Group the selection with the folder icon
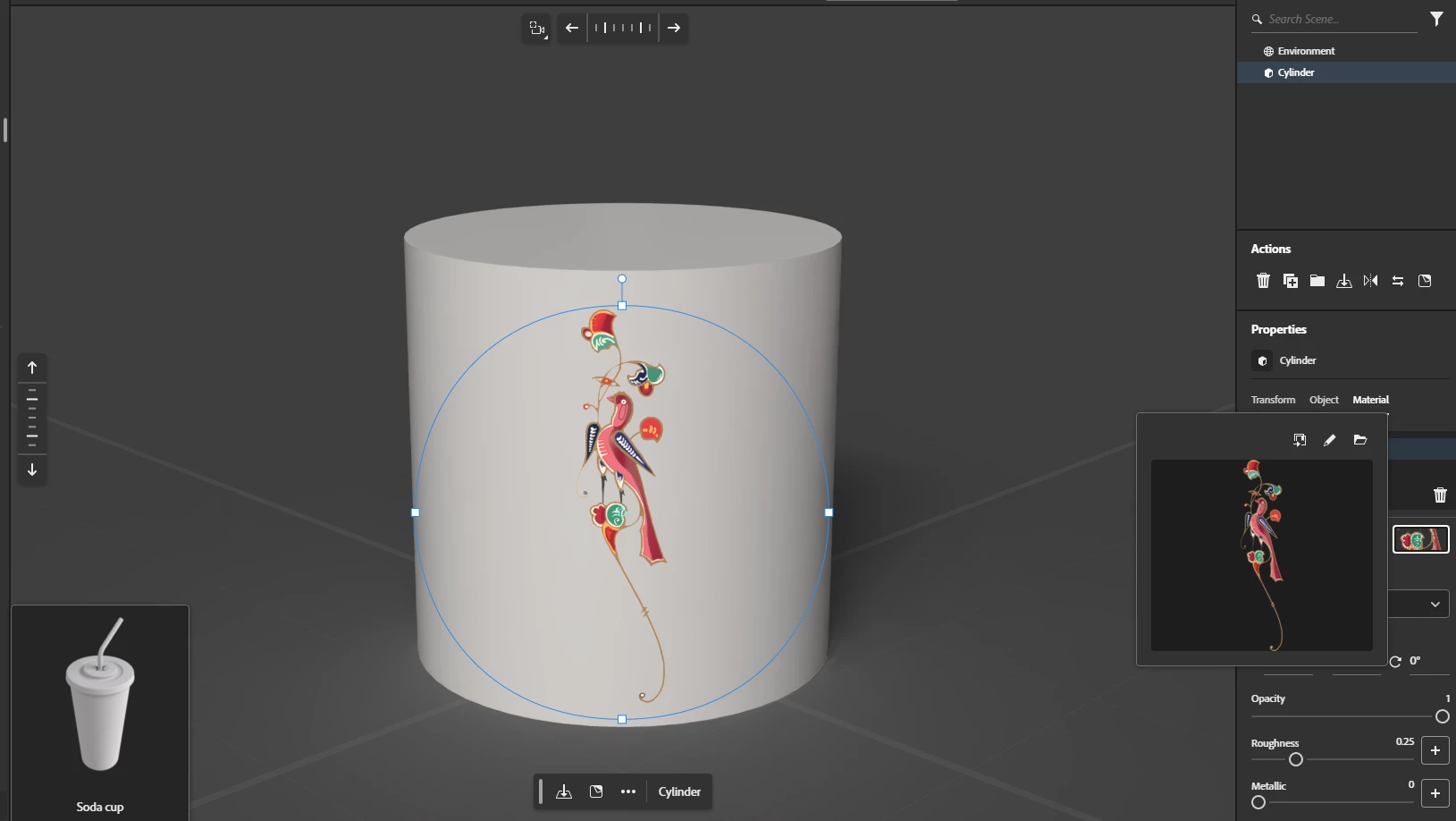The height and width of the screenshot is (821, 1456). point(1317,281)
